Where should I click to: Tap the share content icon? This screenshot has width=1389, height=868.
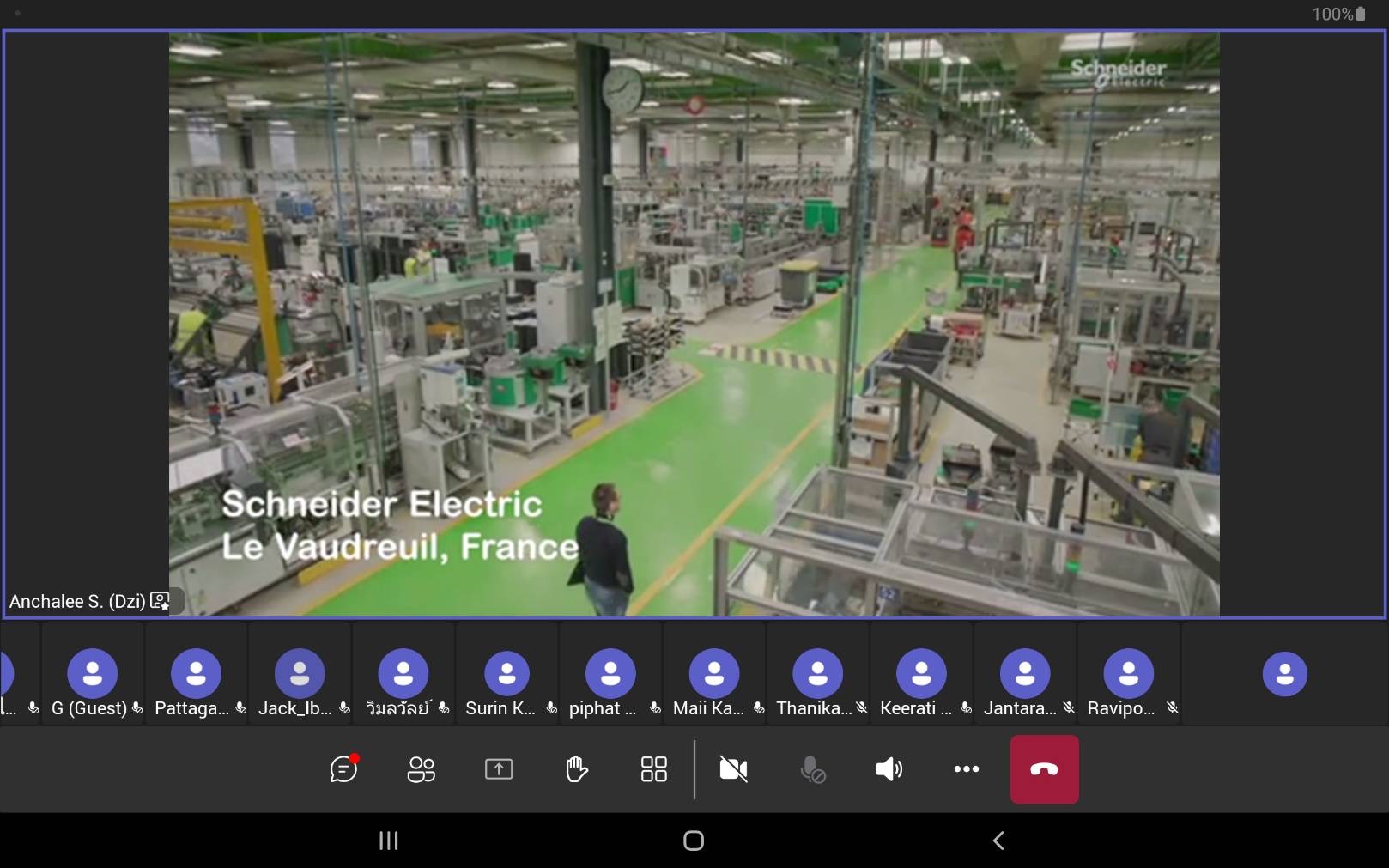pyautogui.click(x=499, y=769)
